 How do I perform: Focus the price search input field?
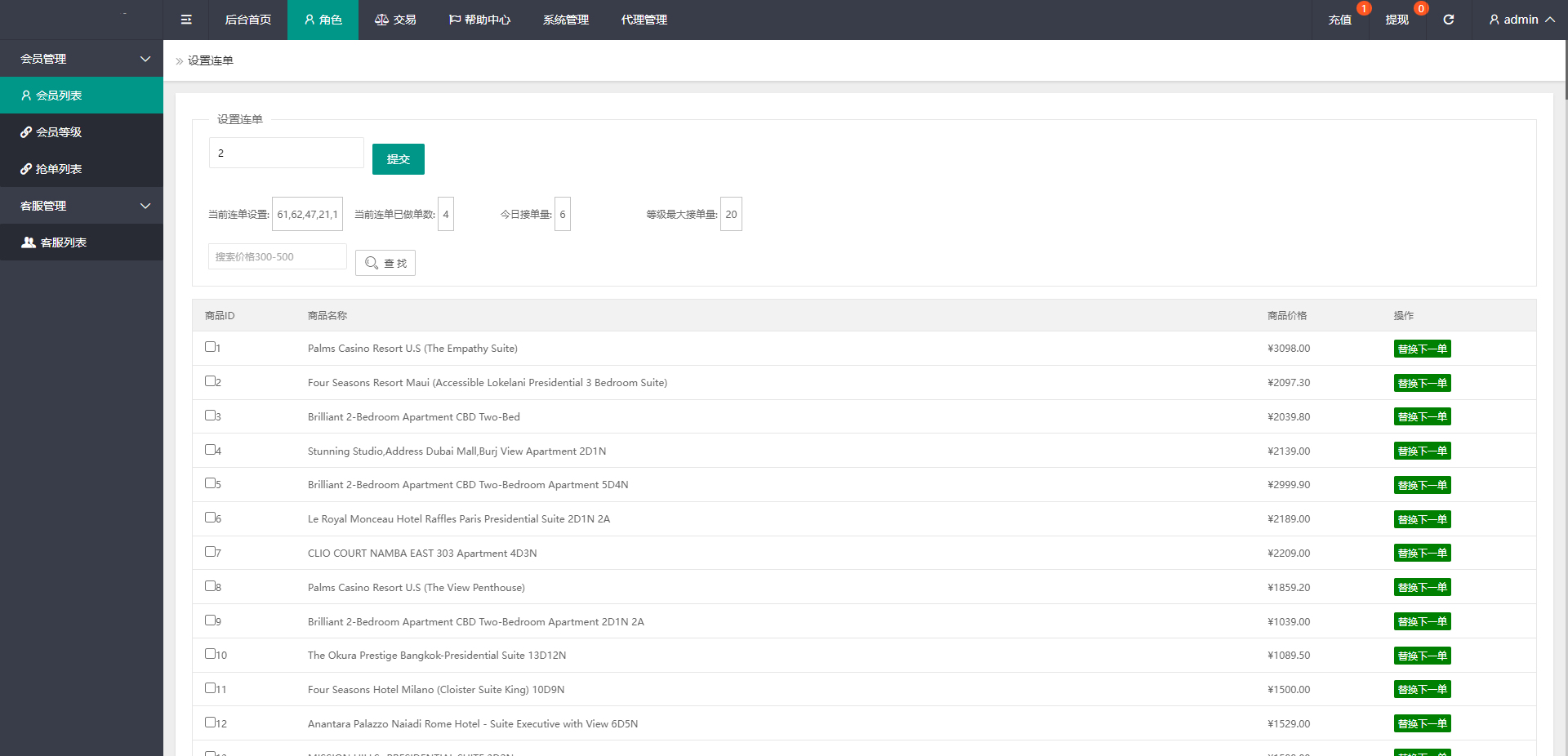click(278, 256)
